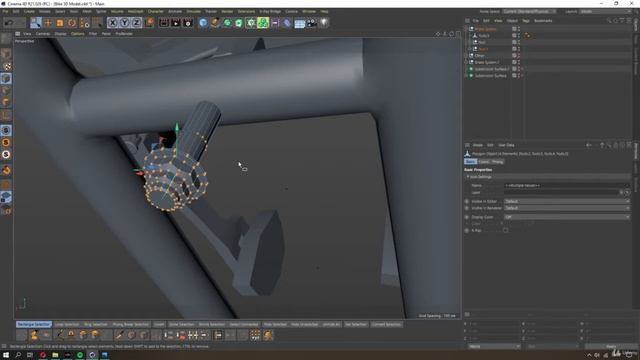
Task: Toggle layer box of top Brake System row
Action: point(514,29)
